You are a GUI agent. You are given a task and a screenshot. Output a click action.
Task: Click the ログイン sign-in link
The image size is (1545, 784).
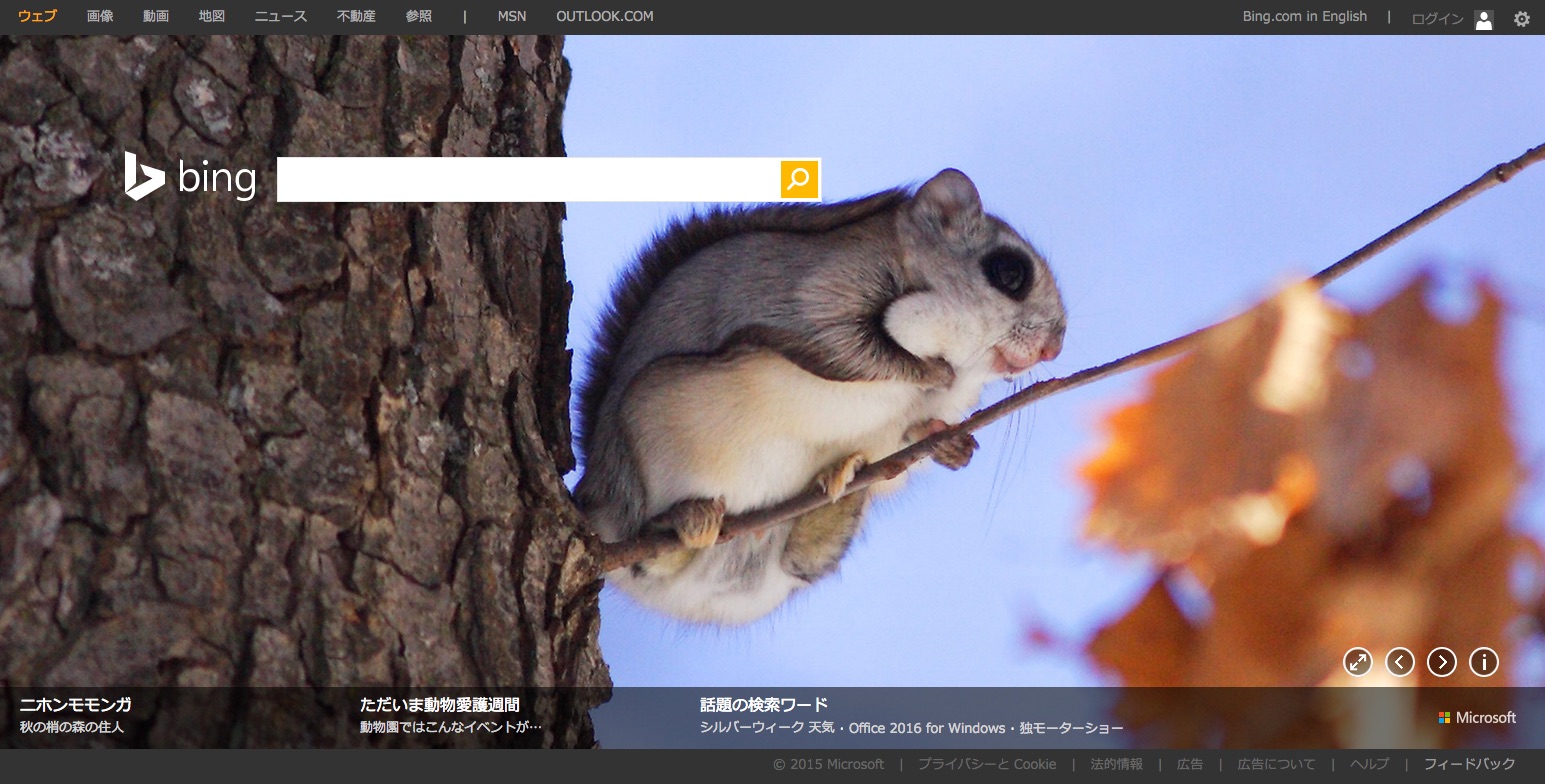point(1437,19)
